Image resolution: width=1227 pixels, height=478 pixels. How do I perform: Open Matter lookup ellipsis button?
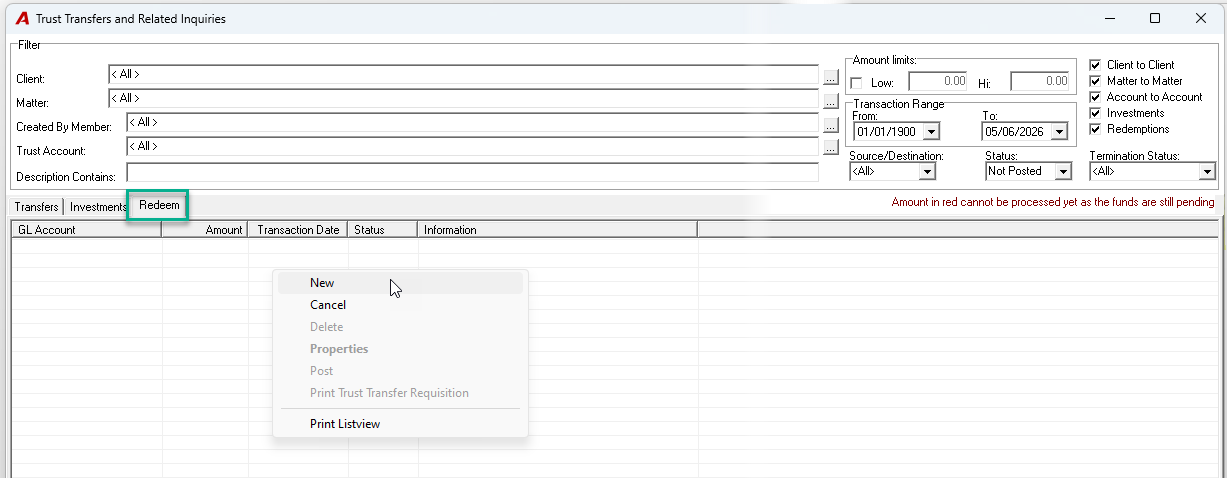(830, 100)
